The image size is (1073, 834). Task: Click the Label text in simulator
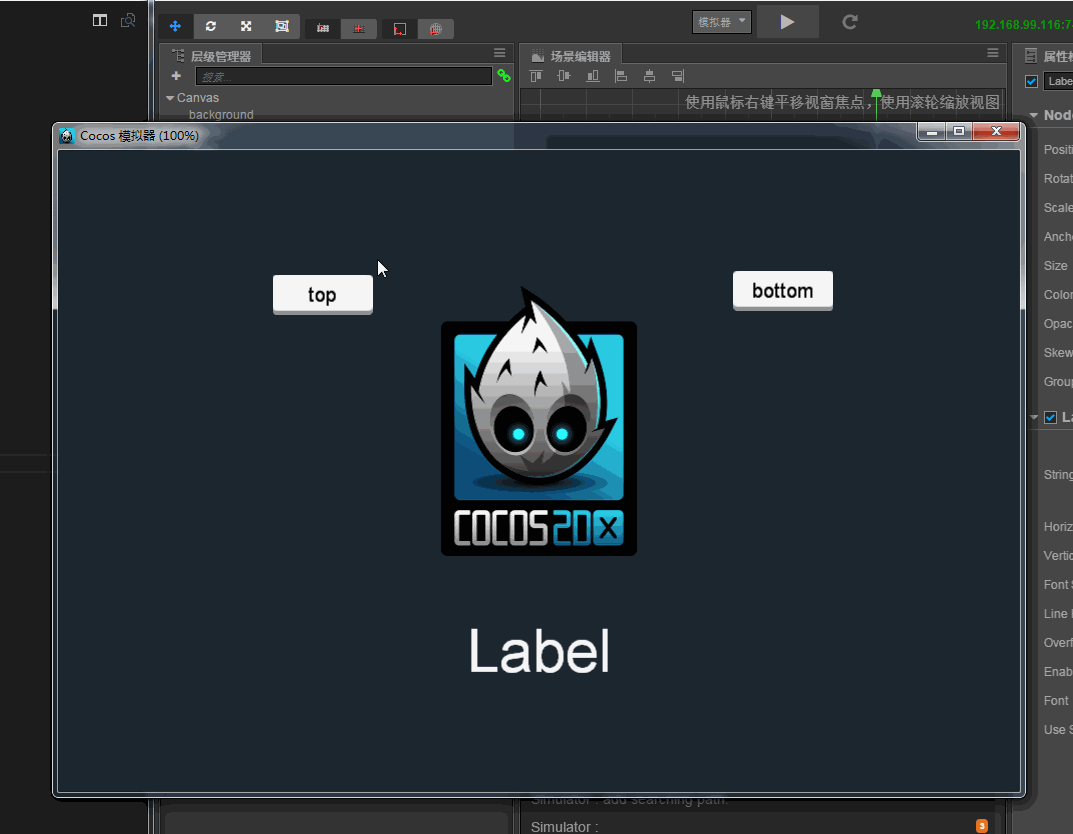(539, 651)
